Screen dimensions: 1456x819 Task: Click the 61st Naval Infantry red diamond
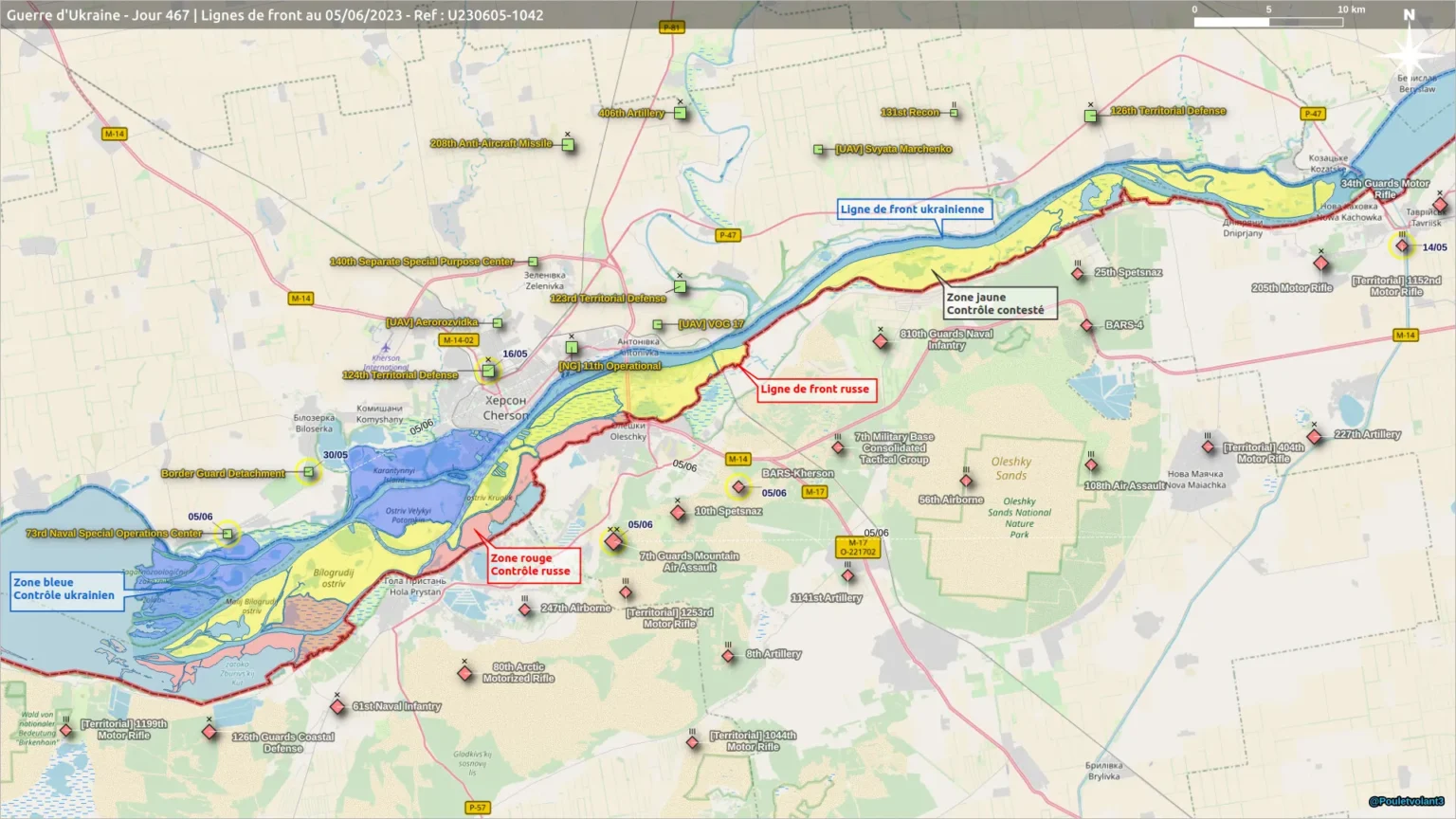pyautogui.click(x=337, y=706)
